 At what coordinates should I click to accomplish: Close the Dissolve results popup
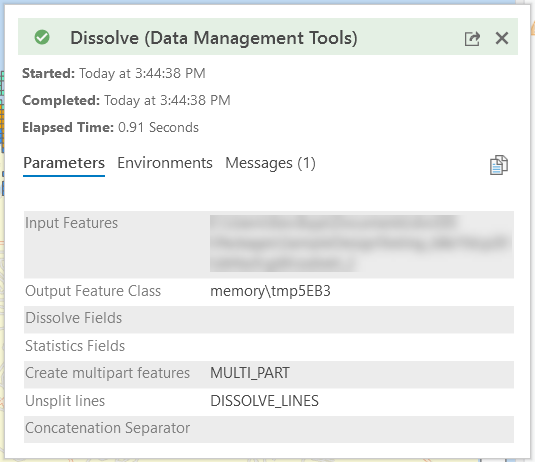click(502, 38)
